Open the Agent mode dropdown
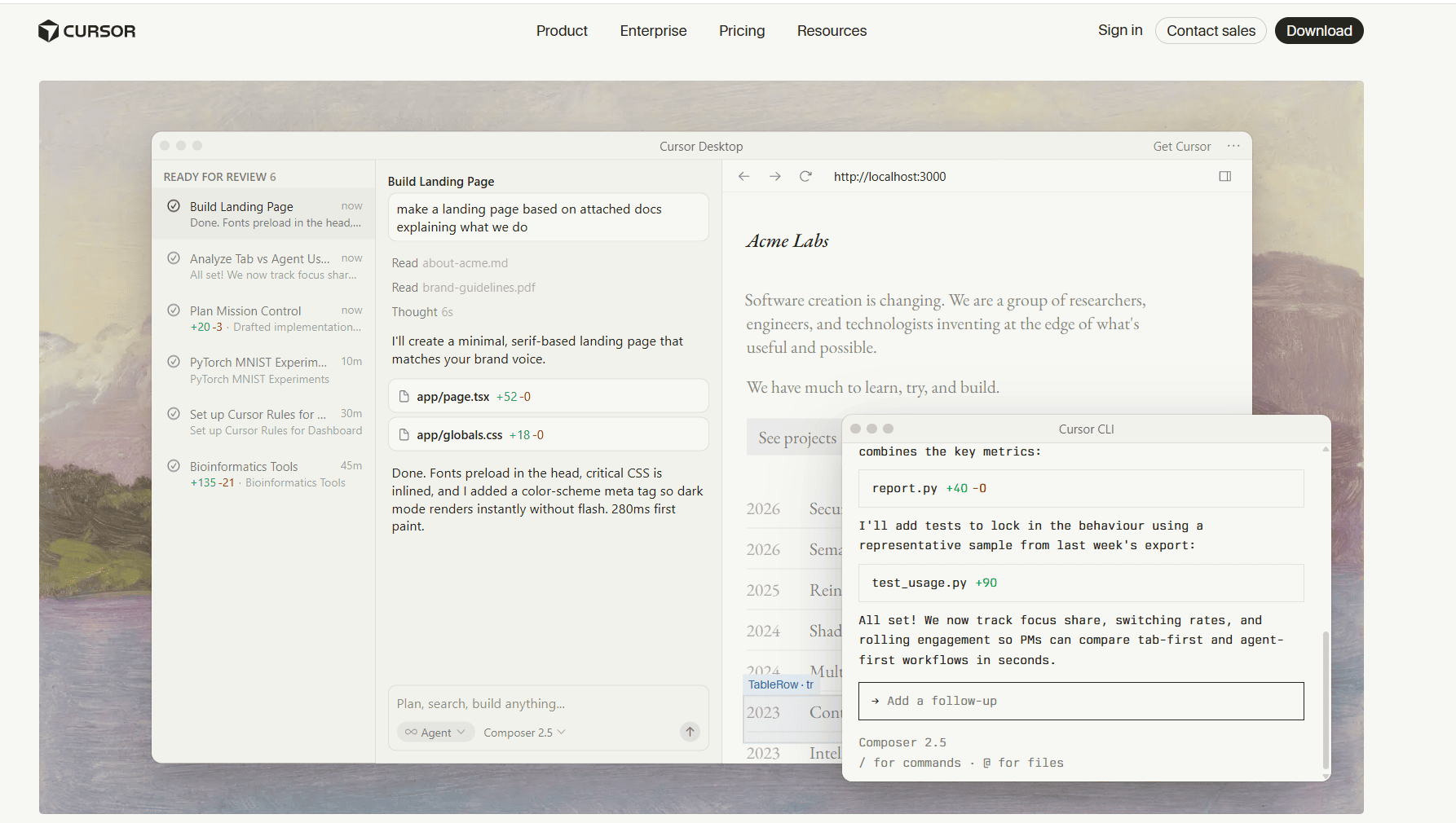Image resolution: width=1456 pixels, height=823 pixels. pos(435,733)
